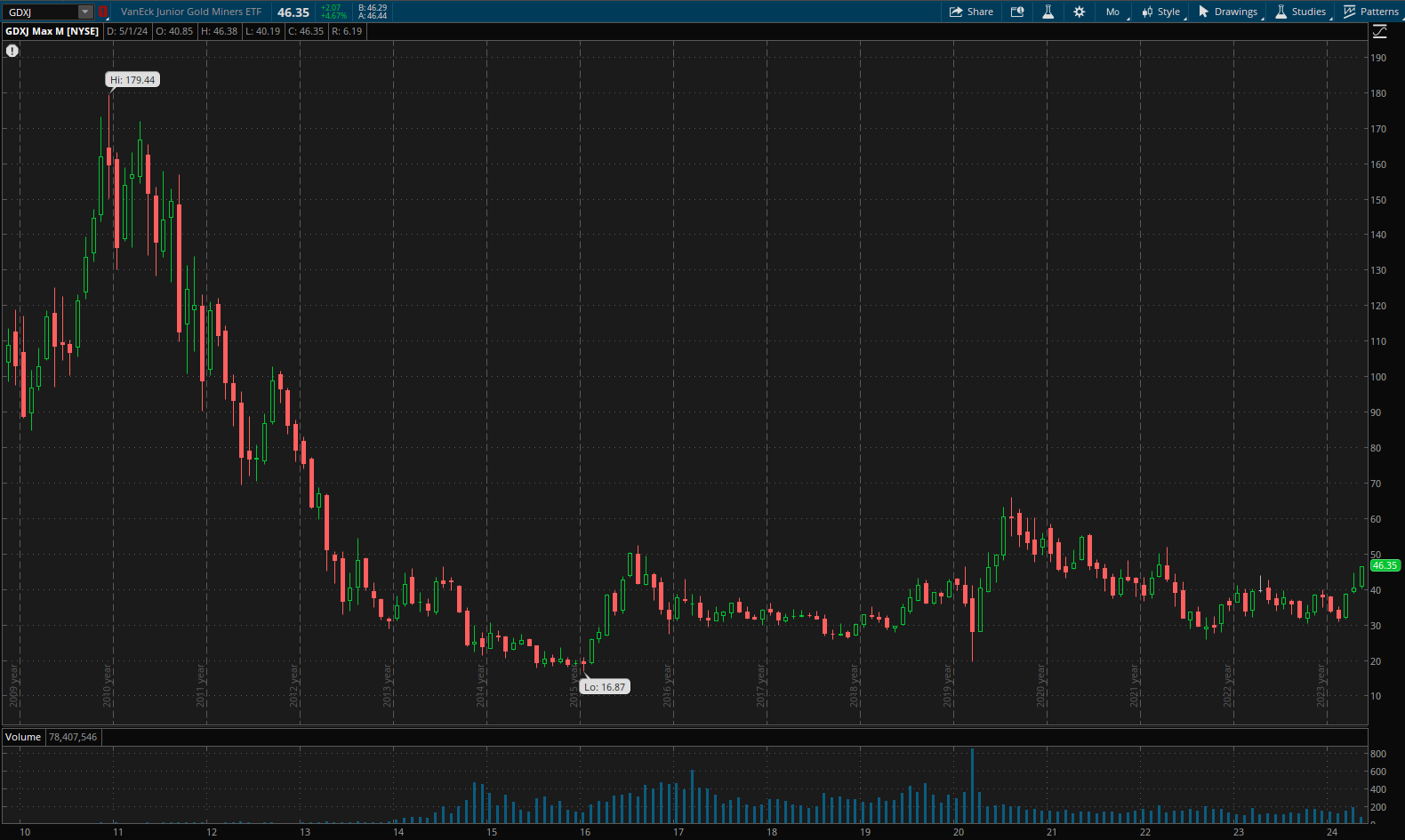The width and height of the screenshot is (1405, 840).
Task: Click the 'H: 46.38' high value
Action: [219, 31]
